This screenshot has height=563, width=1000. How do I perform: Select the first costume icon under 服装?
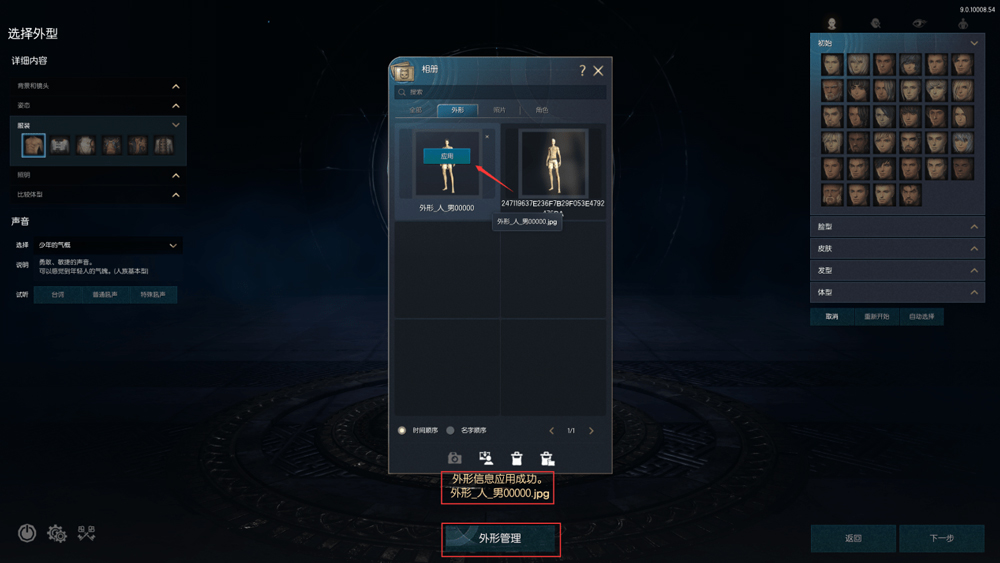33,145
